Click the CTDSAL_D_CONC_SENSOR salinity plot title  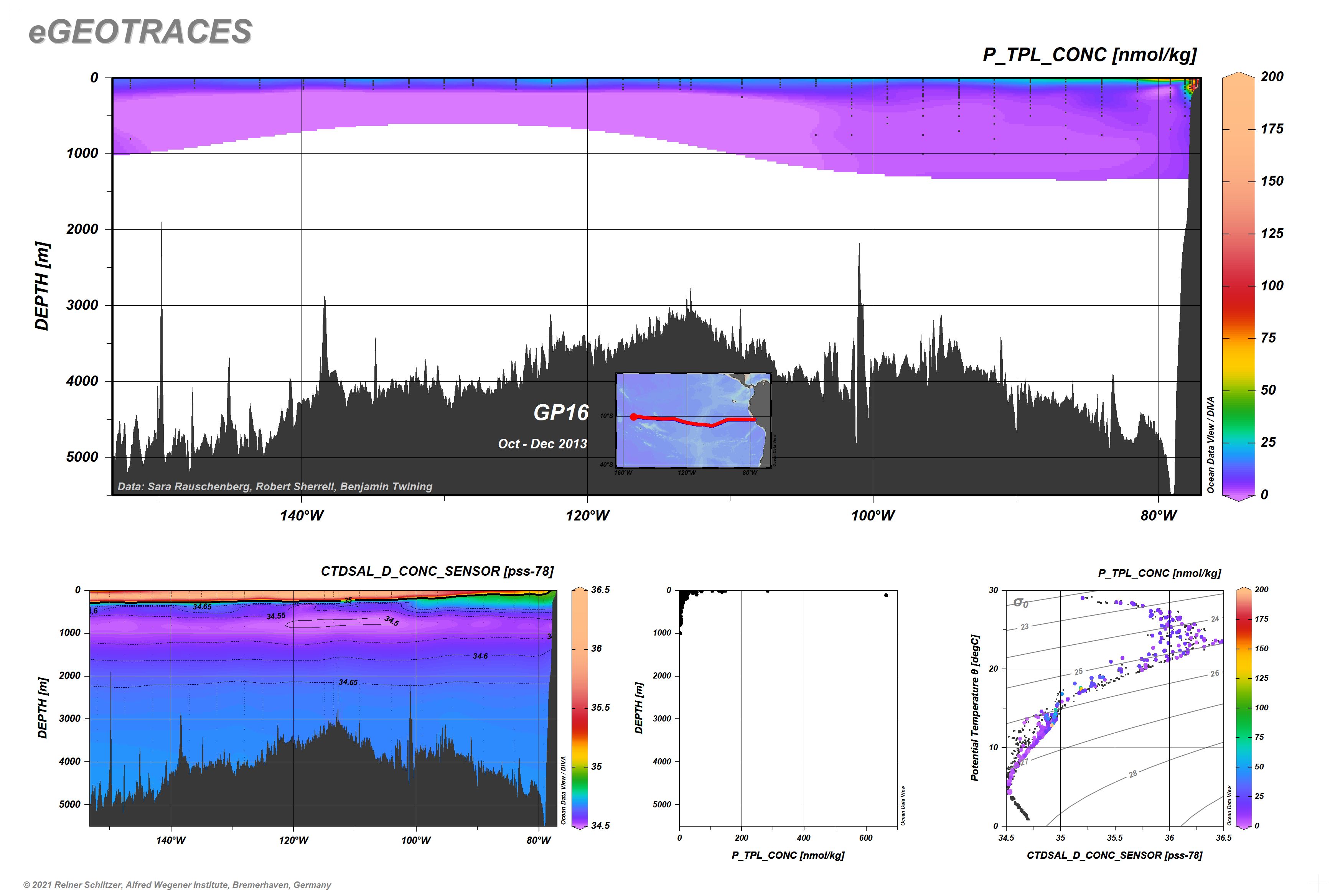pos(437,571)
